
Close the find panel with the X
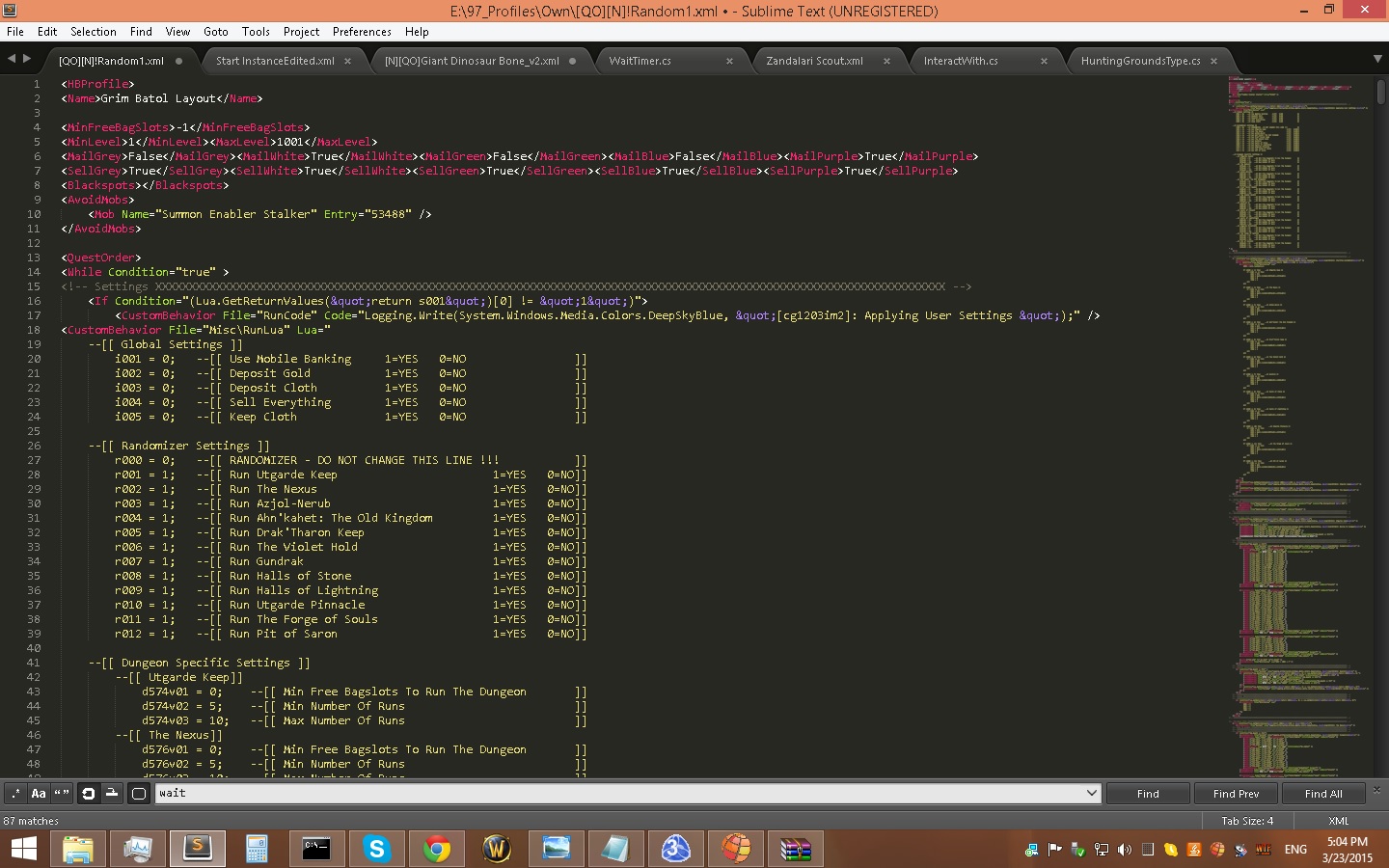(x=1376, y=790)
